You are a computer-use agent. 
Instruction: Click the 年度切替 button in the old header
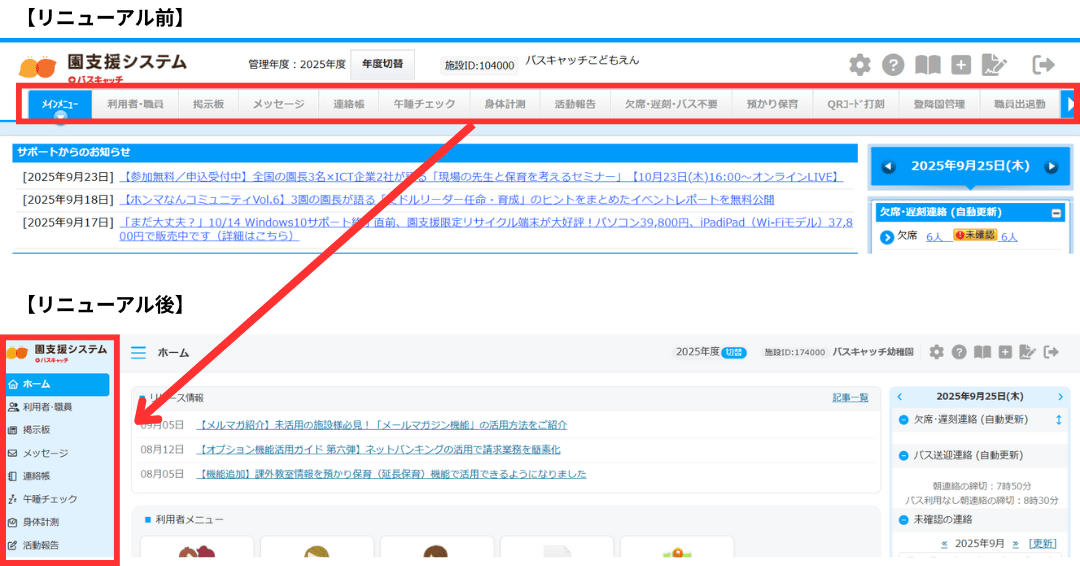click(382, 64)
